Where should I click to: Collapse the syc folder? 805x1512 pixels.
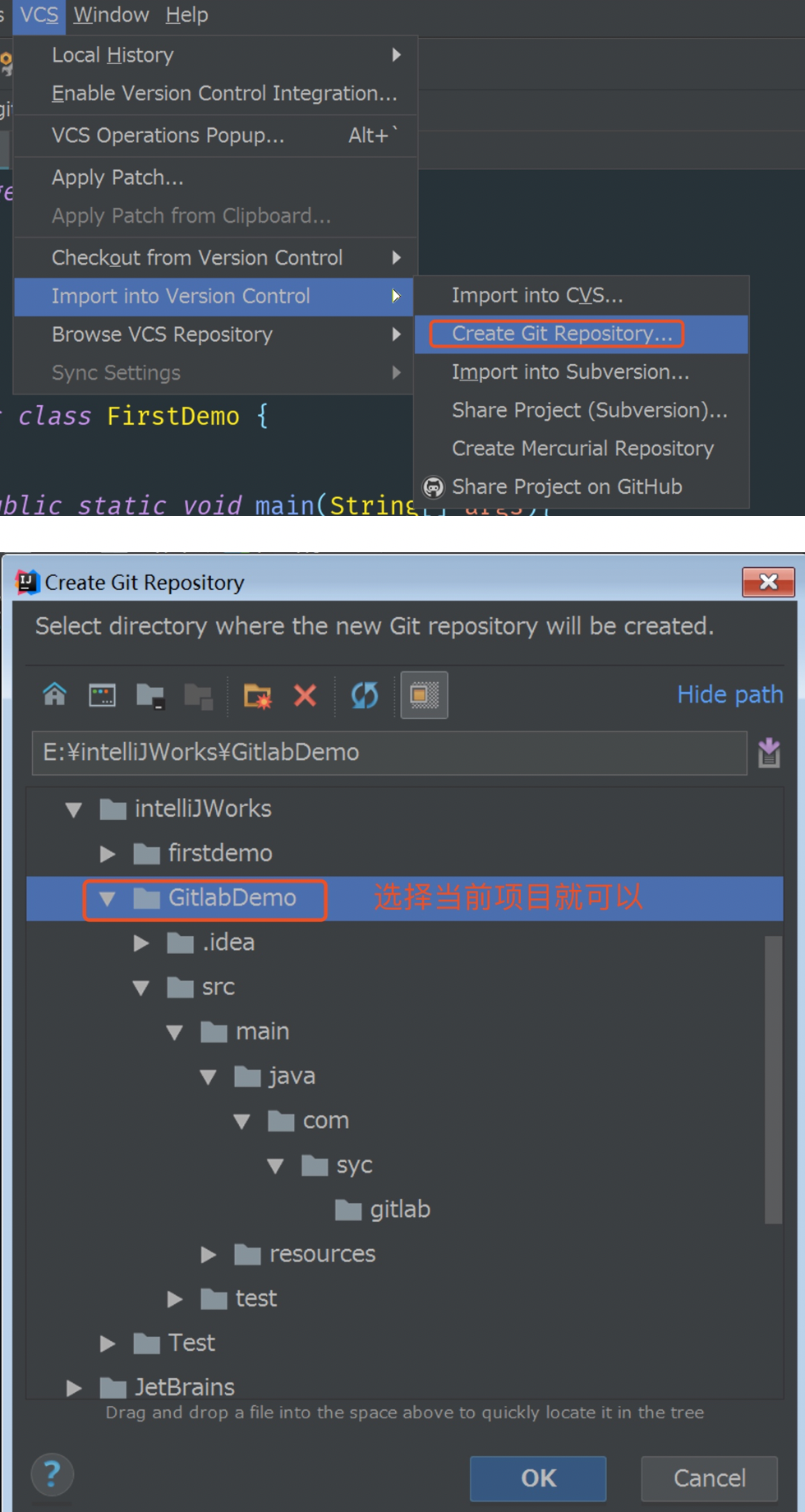click(x=276, y=1165)
